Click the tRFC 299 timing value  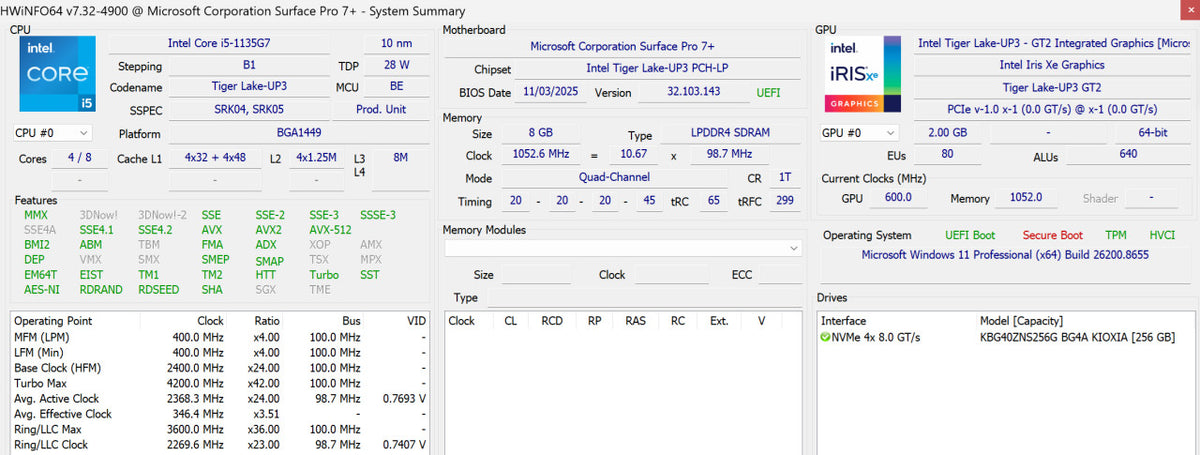[x=784, y=201]
